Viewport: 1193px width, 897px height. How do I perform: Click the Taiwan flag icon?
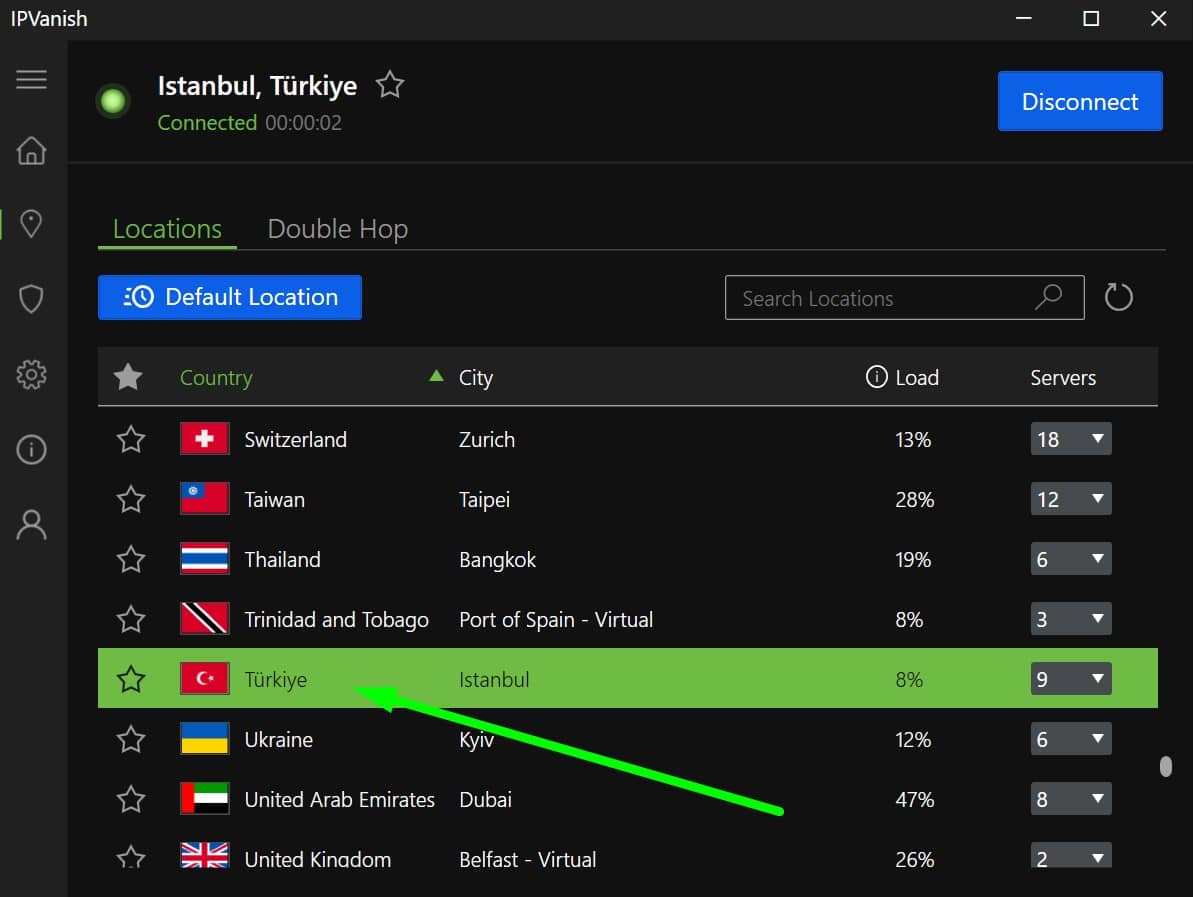click(x=205, y=499)
